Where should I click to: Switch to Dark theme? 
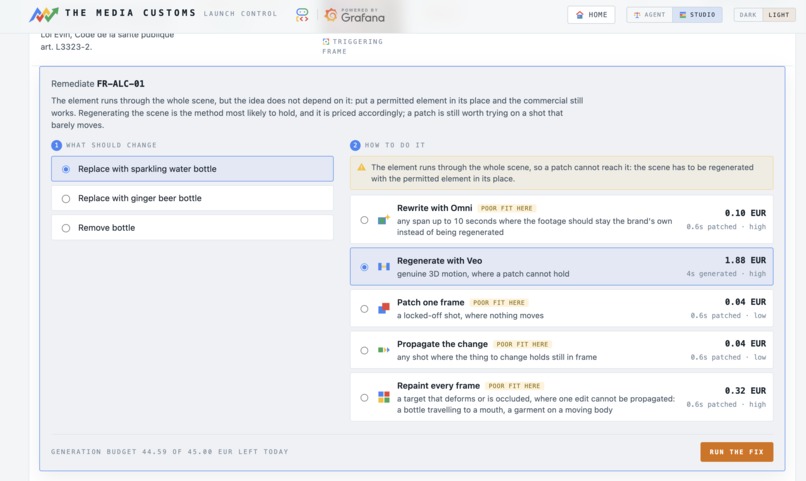[748, 15]
